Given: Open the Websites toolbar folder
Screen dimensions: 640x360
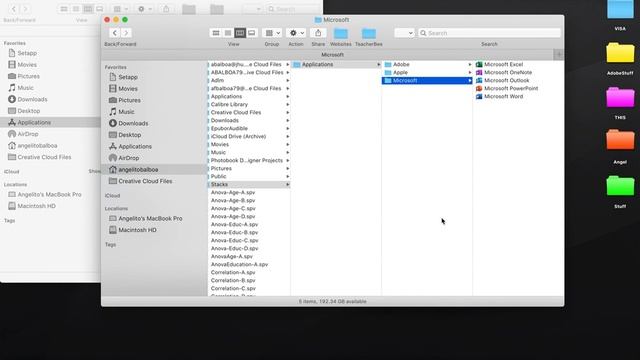Looking at the screenshot, I should tap(341, 33).
